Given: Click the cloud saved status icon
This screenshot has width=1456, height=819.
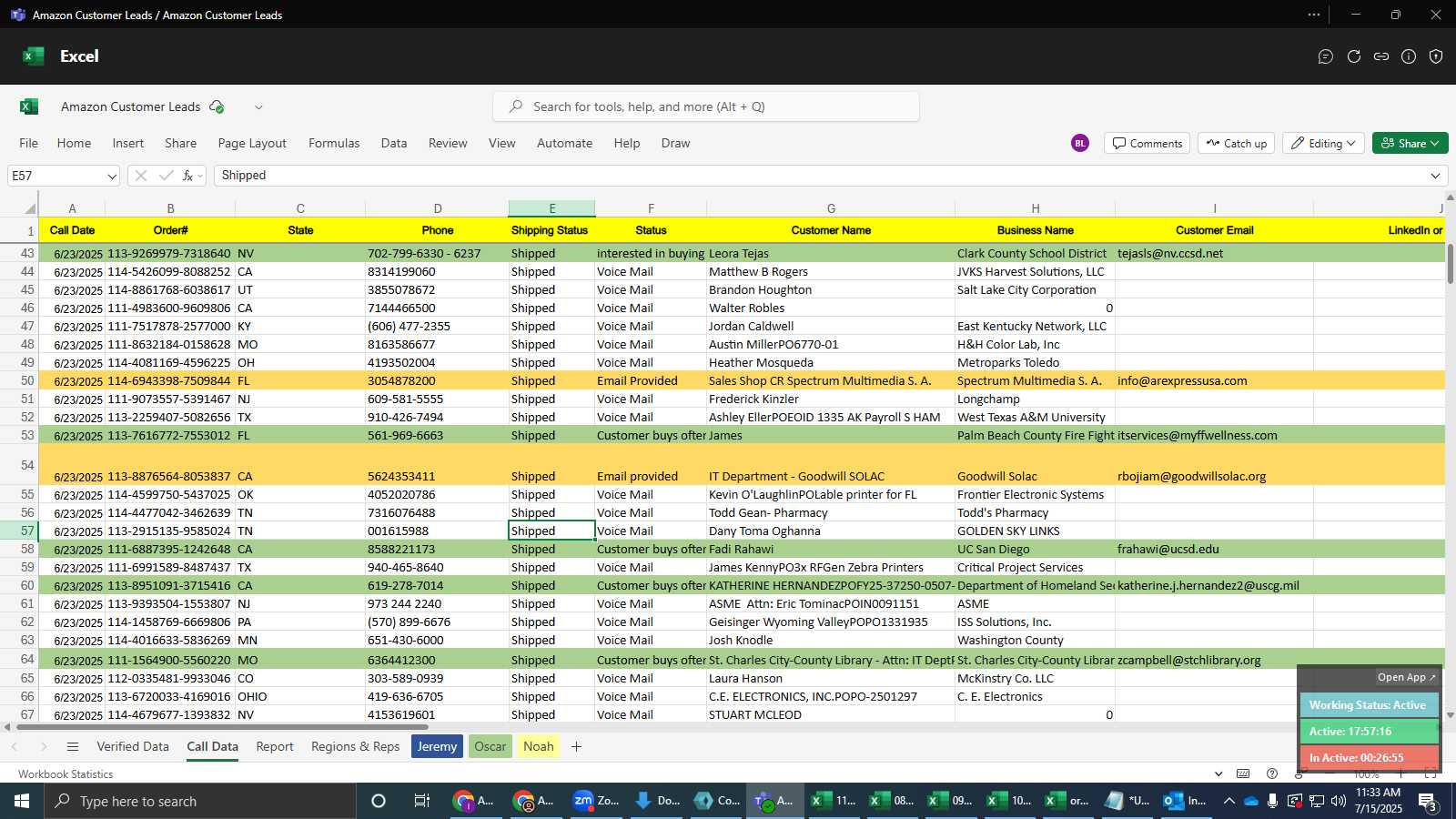Looking at the screenshot, I should point(217,106).
